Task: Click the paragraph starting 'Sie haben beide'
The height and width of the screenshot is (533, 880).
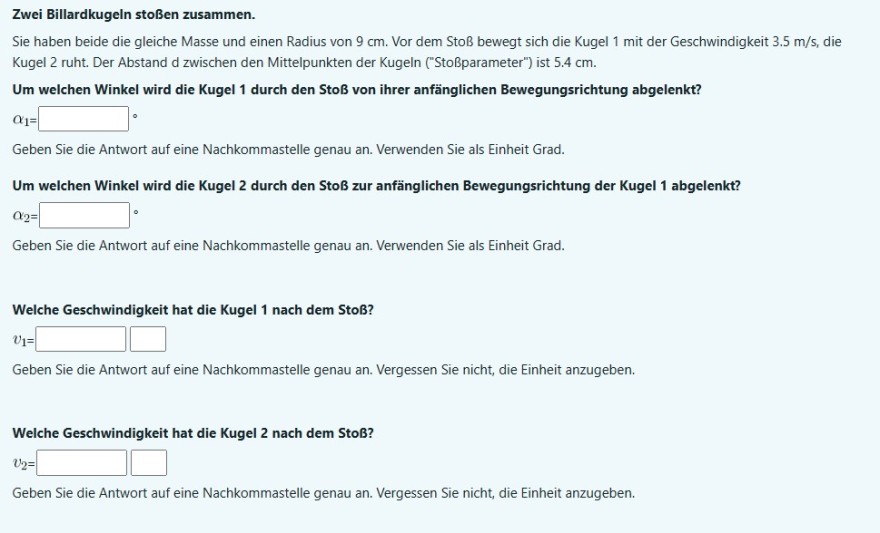Action: 427,52
